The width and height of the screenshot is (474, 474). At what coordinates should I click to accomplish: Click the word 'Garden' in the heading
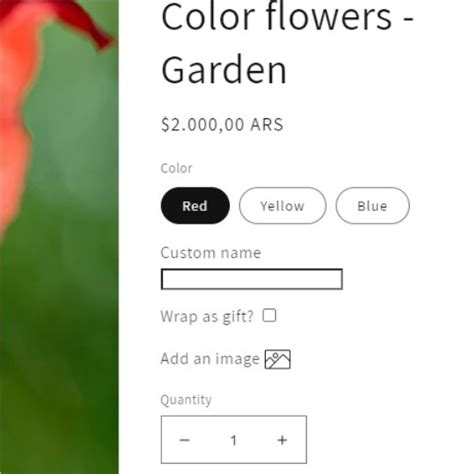tap(224, 70)
